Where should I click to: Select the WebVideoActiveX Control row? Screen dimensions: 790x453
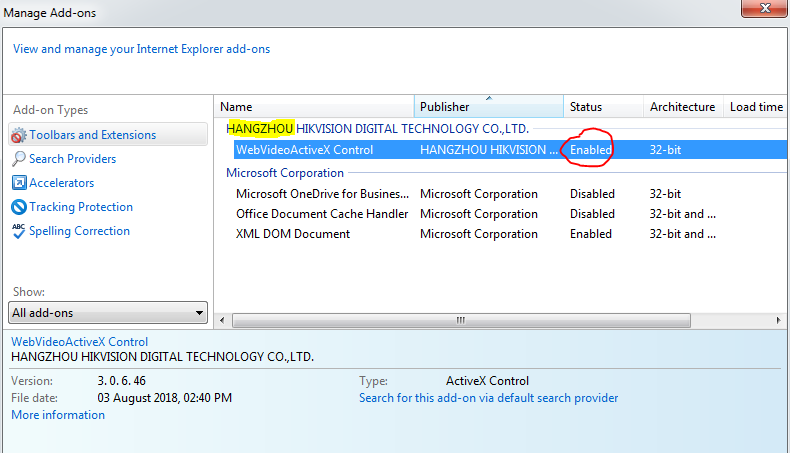305,150
